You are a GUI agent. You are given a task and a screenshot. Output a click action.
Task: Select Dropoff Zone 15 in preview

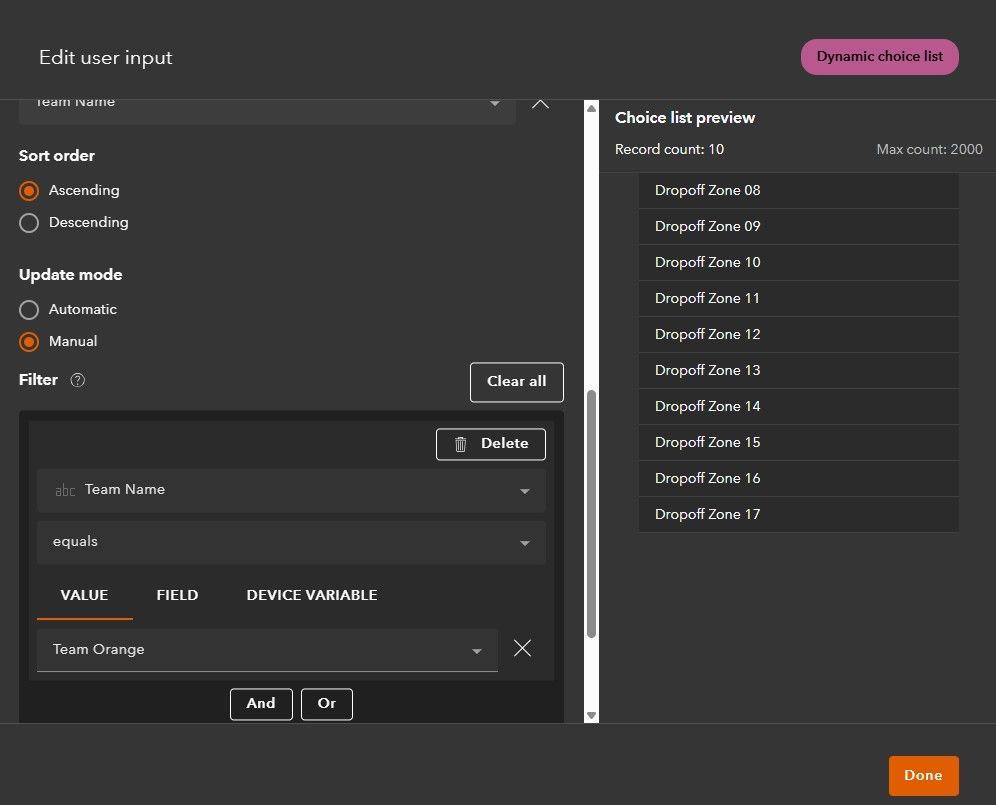[x=798, y=443]
